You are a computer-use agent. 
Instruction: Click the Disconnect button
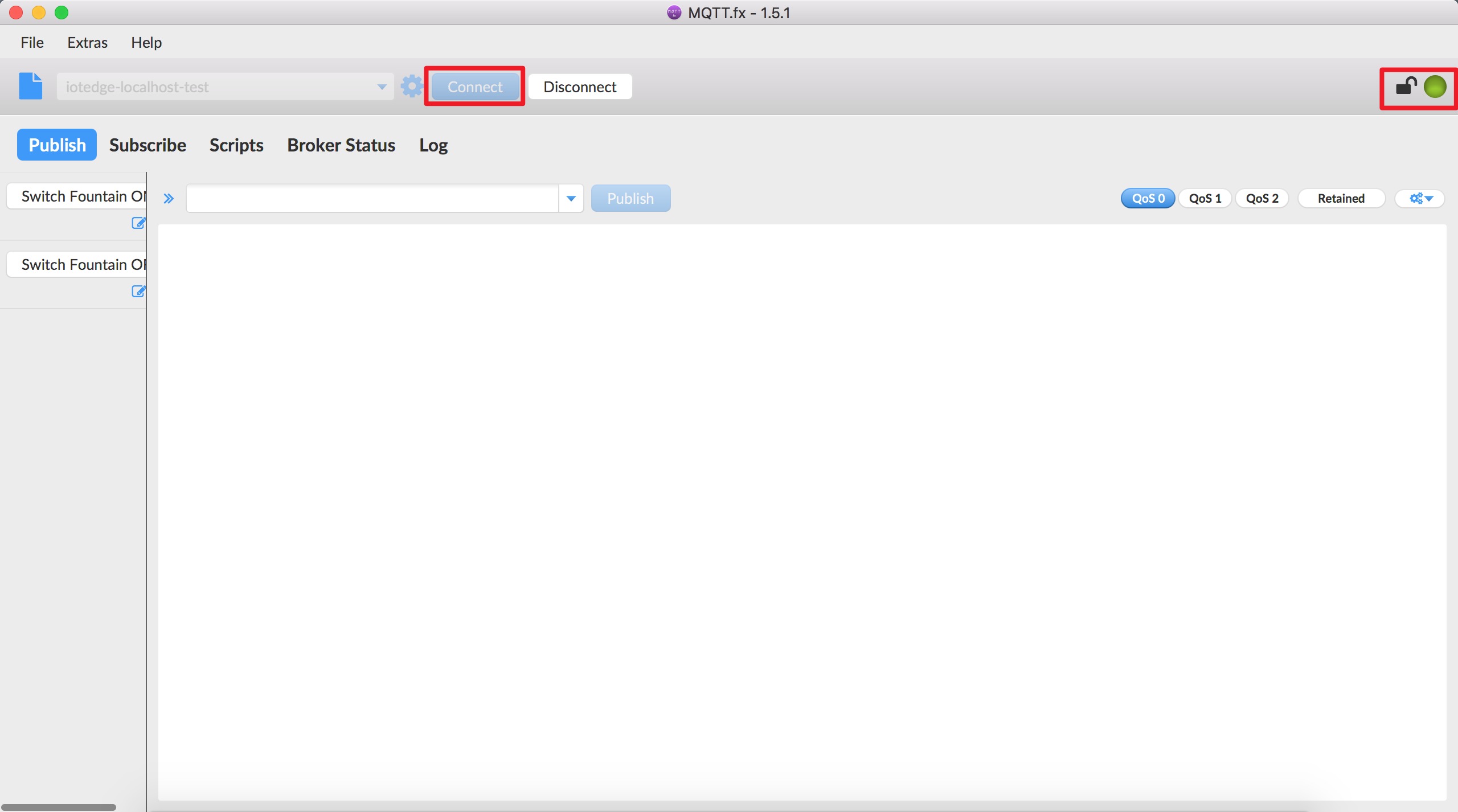click(580, 87)
